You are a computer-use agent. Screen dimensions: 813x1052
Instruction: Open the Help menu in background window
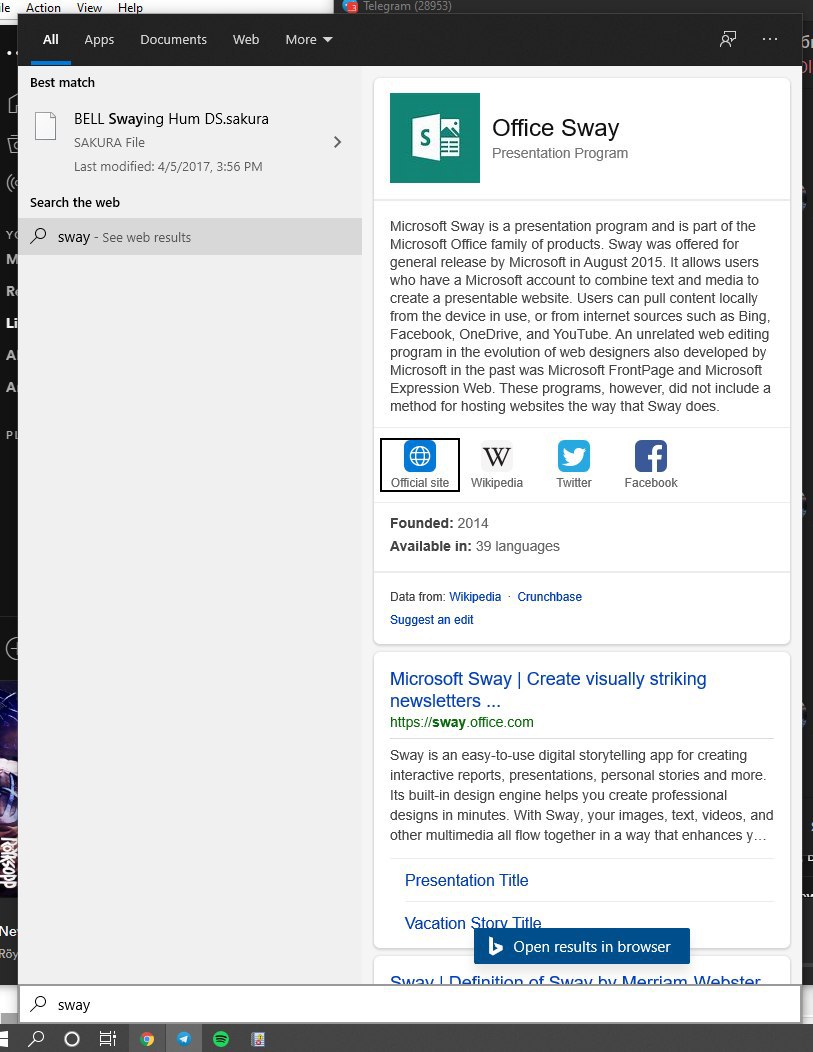coord(130,7)
